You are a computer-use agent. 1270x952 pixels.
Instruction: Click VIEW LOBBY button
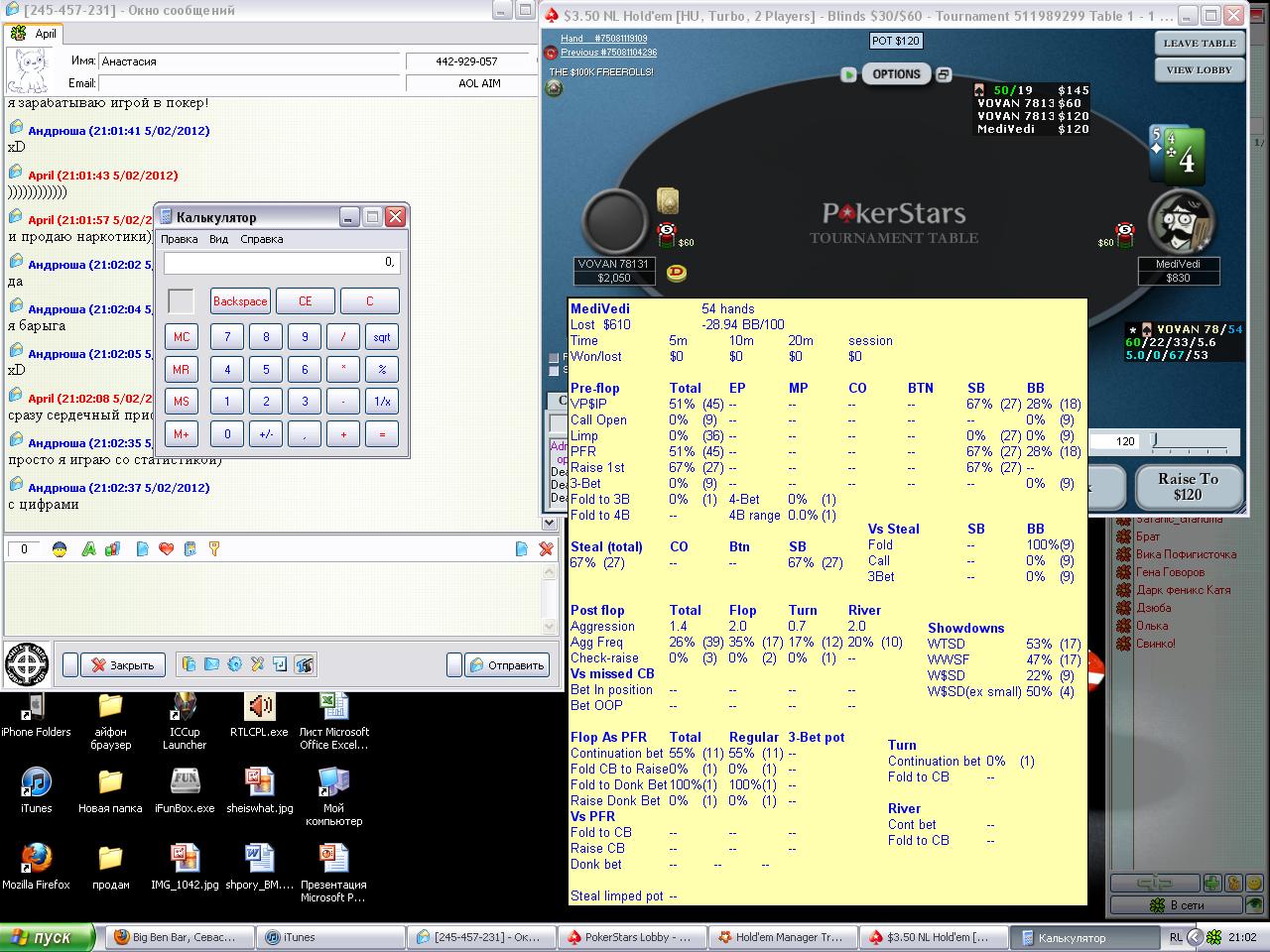click(1200, 70)
